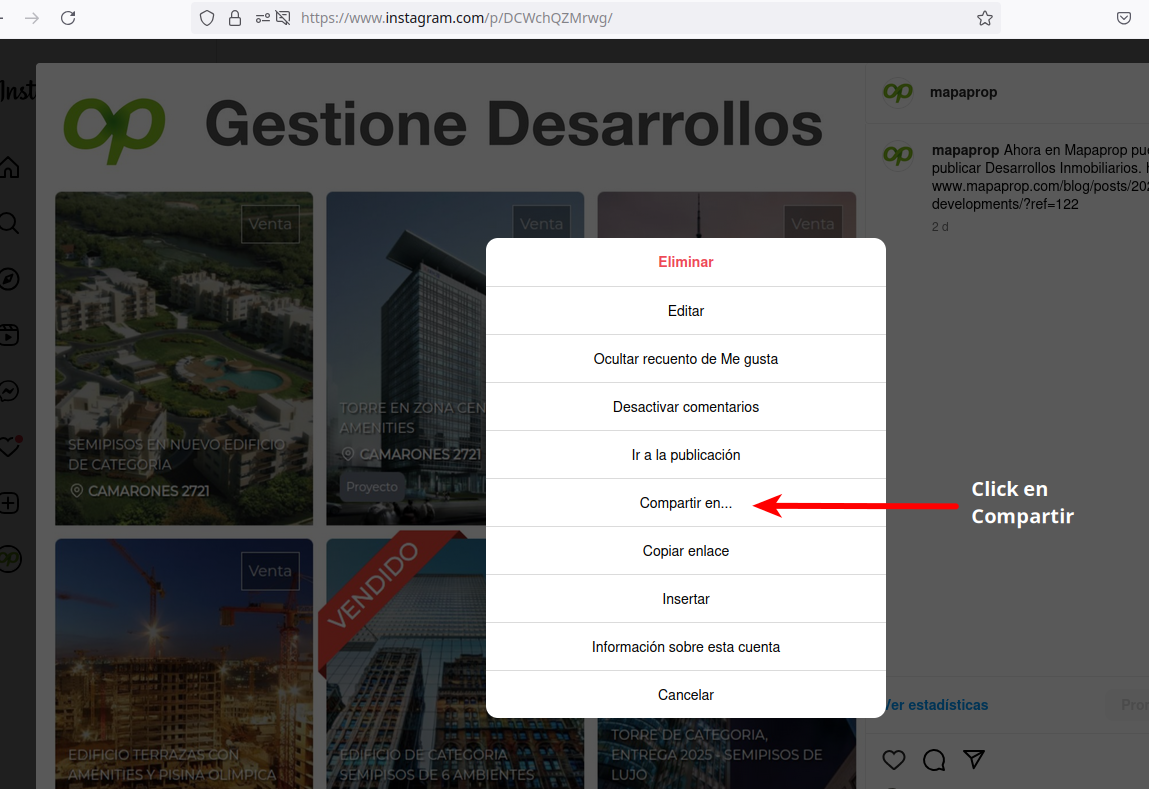Screen dimensions: 1149x789
Task: Click Compartir en... option
Action: (686, 503)
